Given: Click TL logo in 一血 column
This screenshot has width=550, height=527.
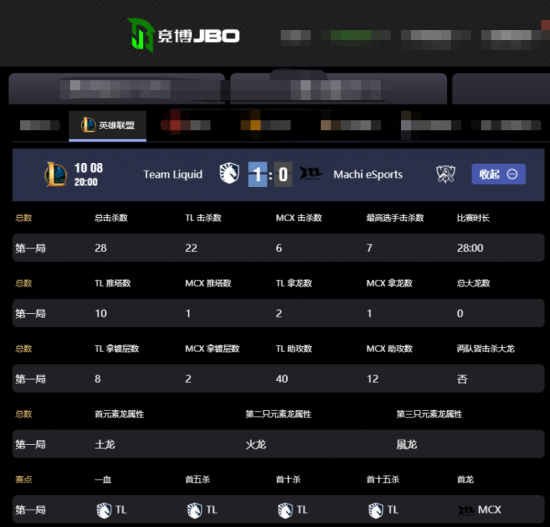Looking at the screenshot, I should point(104,510).
